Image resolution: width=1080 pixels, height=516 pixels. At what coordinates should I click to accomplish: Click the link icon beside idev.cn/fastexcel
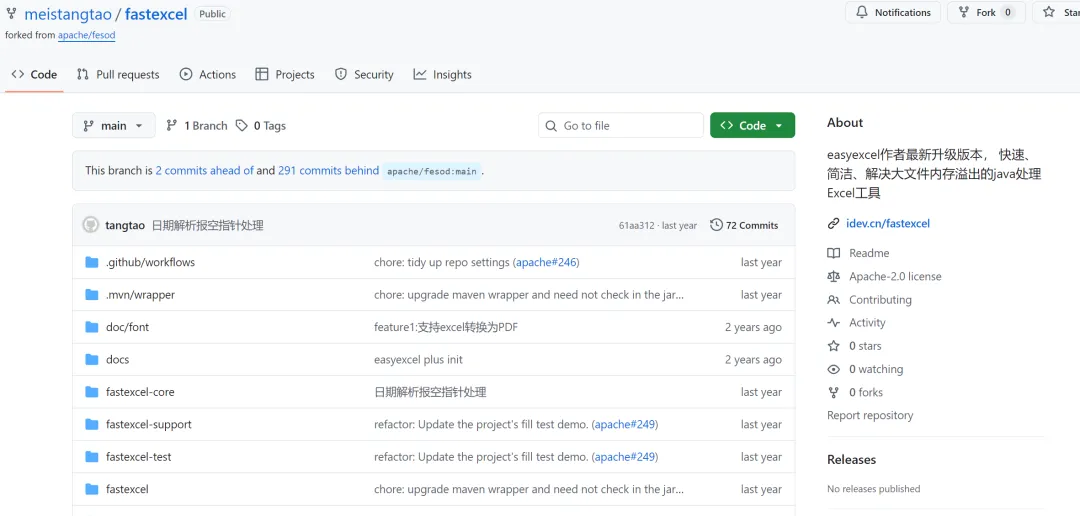[x=834, y=223]
